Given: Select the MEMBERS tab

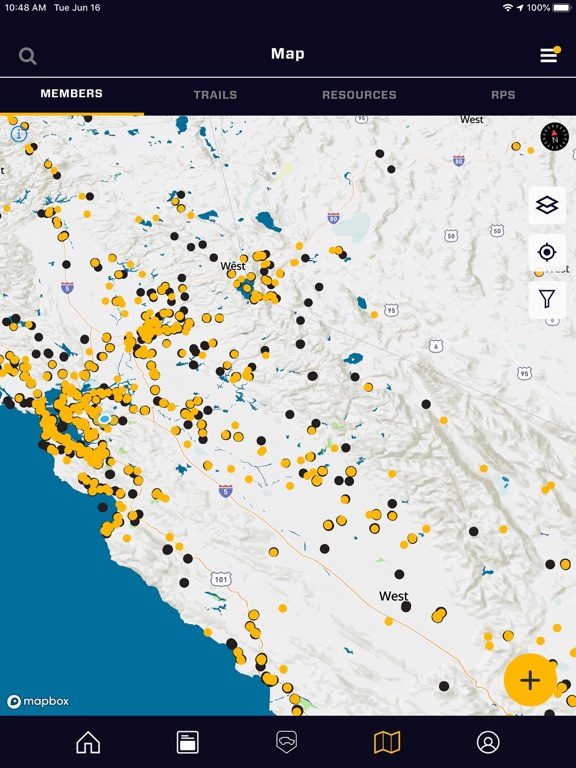Looking at the screenshot, I should tap(72, 94).
